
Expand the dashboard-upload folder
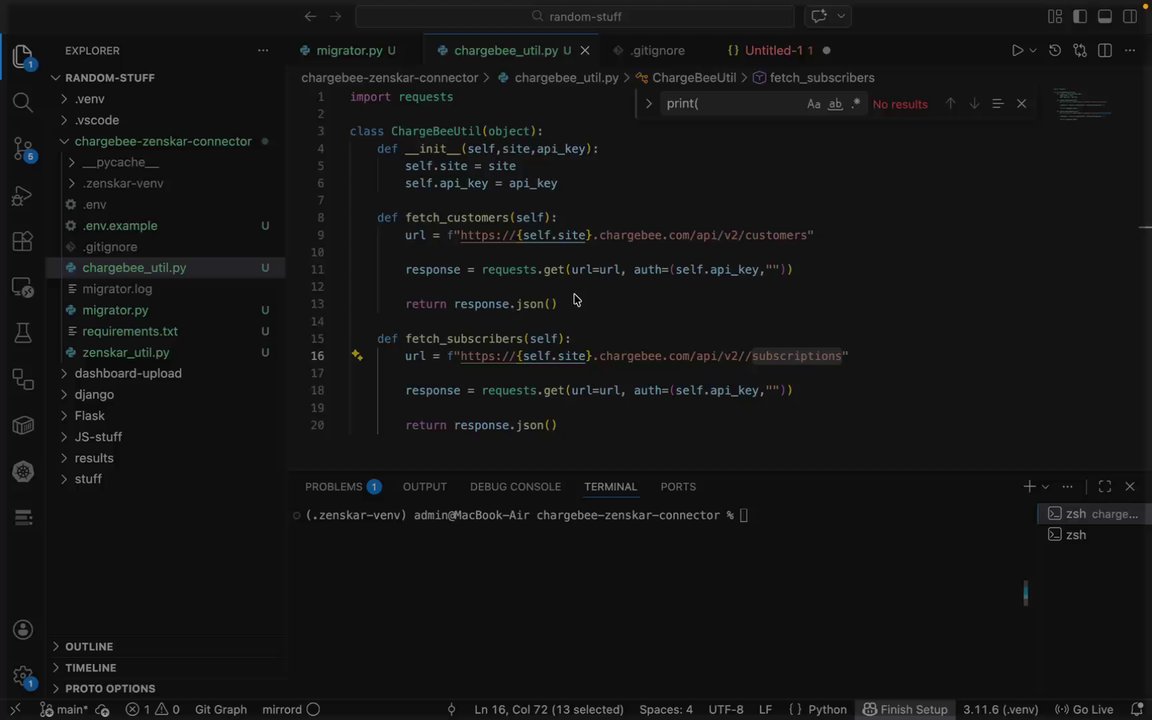click(128, 373)
